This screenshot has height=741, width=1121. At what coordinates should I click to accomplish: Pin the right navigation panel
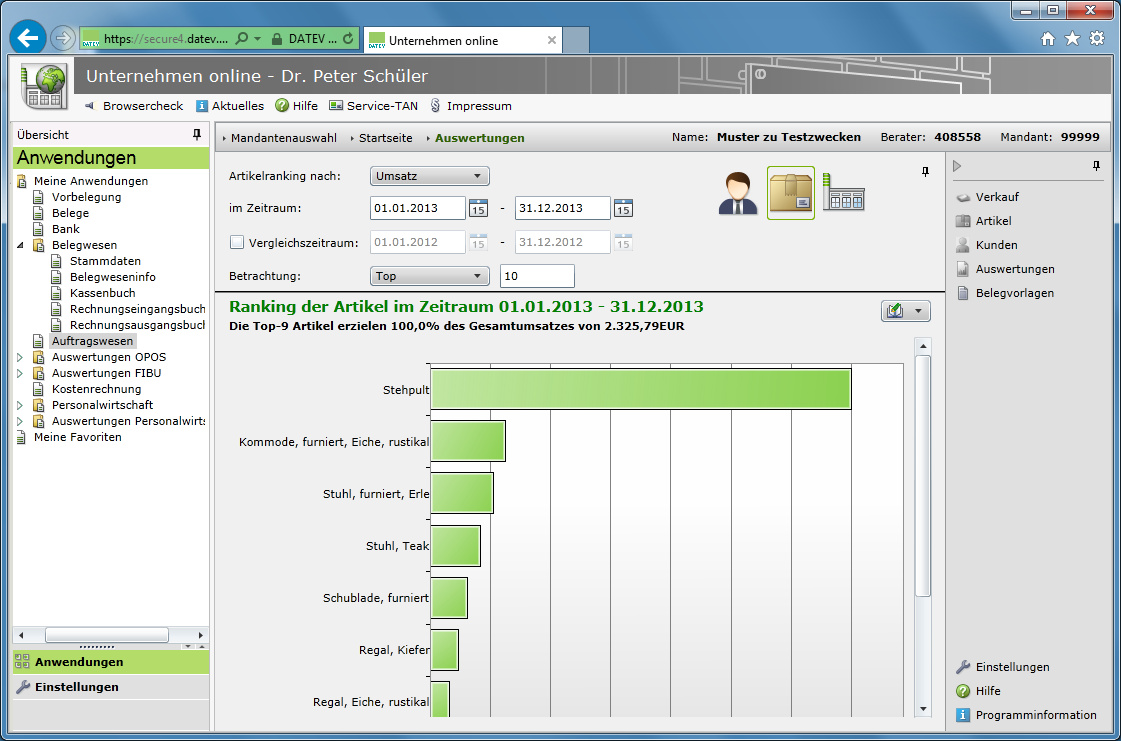pyautogui.click(x=1097, y=166)
